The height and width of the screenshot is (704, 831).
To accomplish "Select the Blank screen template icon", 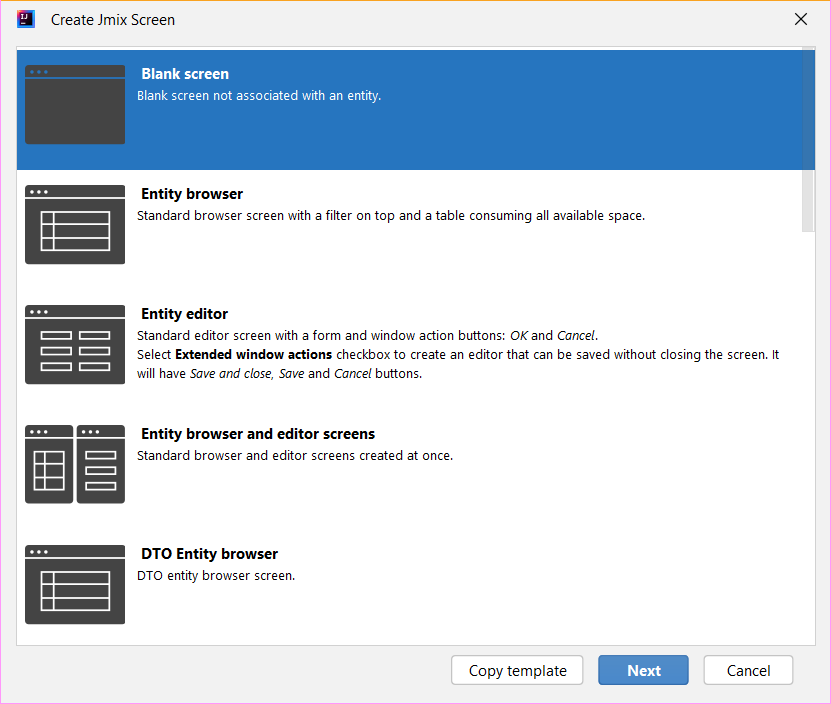I will 75,104.
